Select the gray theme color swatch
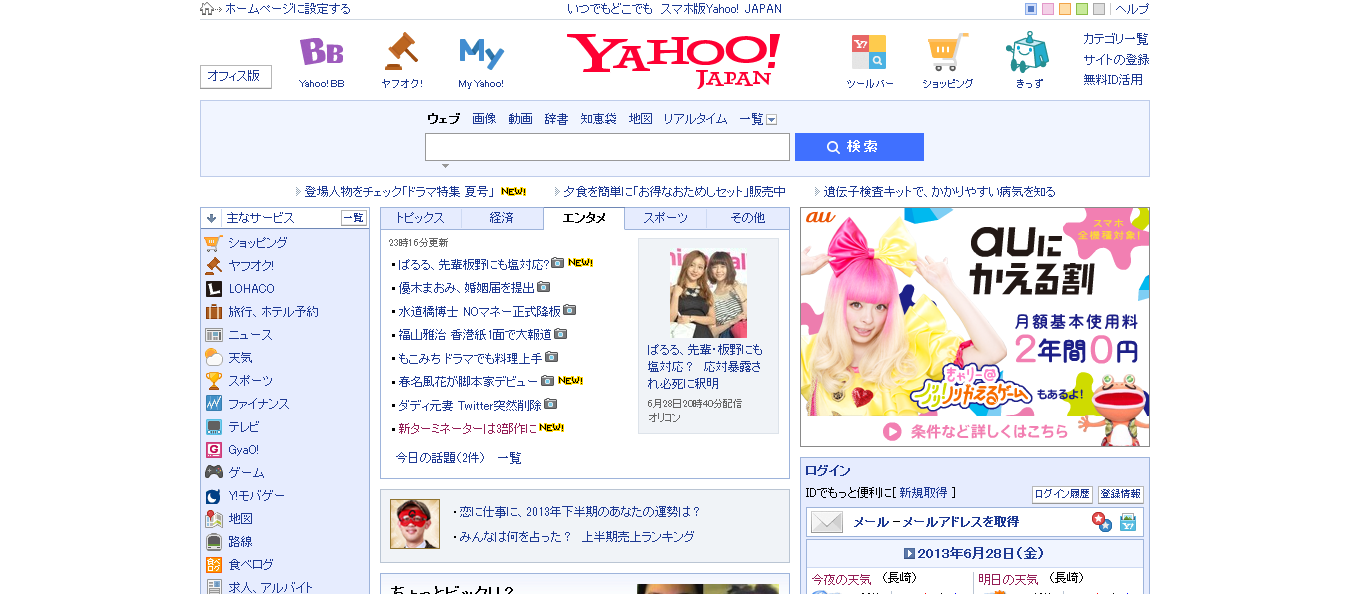Image resolution: width=1349 pixels, height=594 pixels. click(1099, 9)
